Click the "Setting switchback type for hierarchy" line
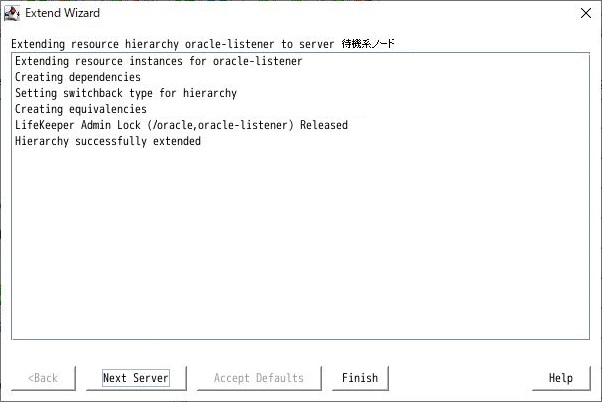The image size is (602, 402). click(x=126, y=93)
